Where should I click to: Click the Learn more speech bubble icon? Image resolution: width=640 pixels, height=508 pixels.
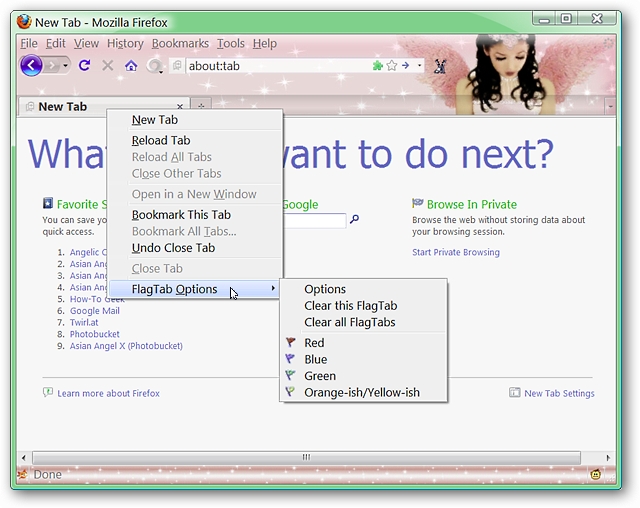pyautogui.click(x=48, y=393)
